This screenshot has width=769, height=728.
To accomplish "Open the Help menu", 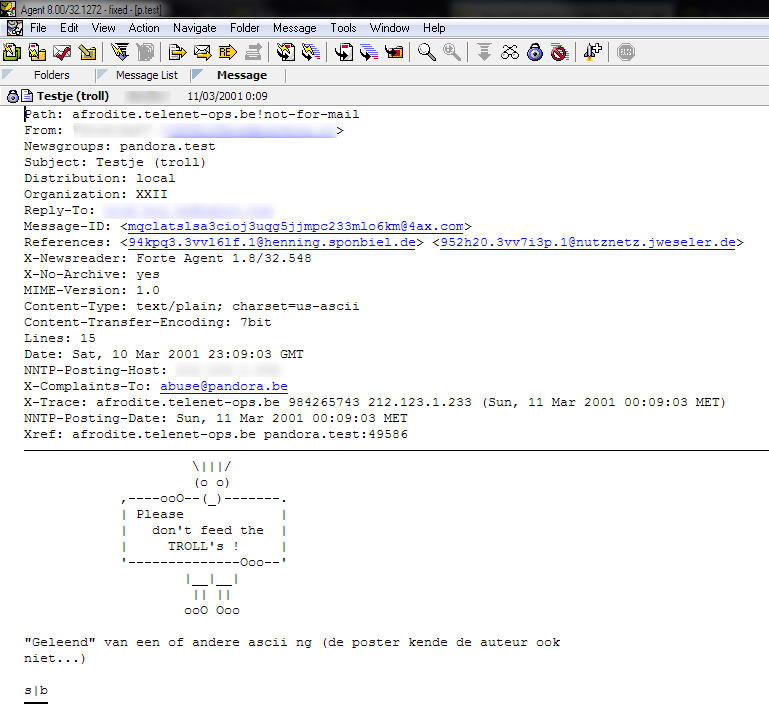I will pos(434,28).
